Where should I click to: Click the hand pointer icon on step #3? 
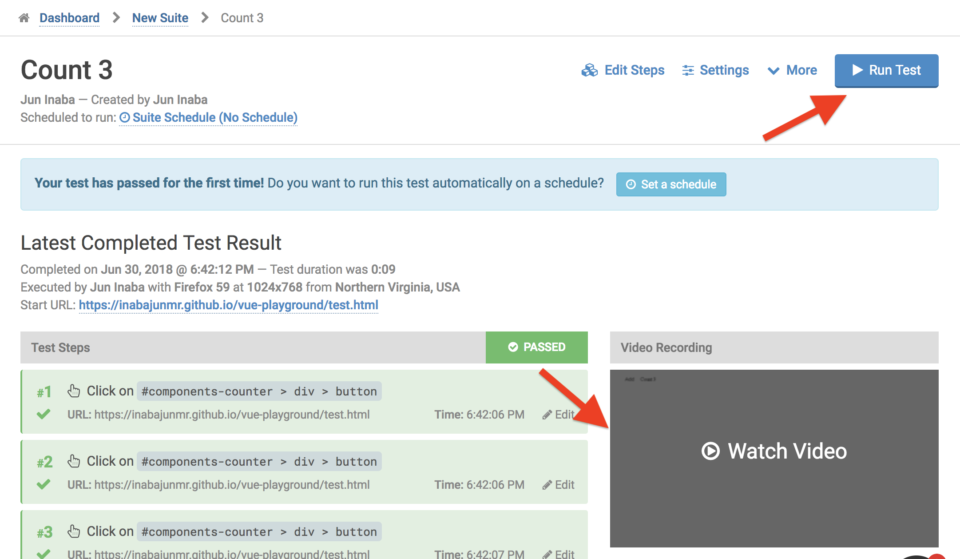click(x=74, y=531)
